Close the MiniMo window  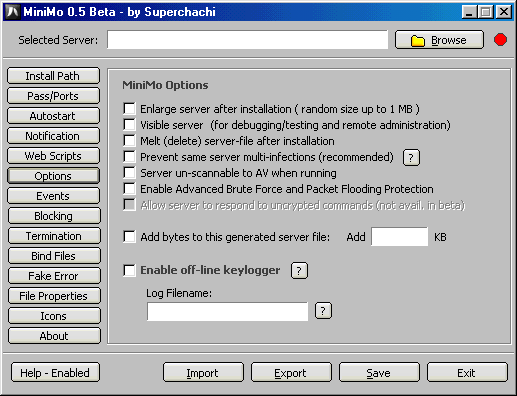point(504,12)
